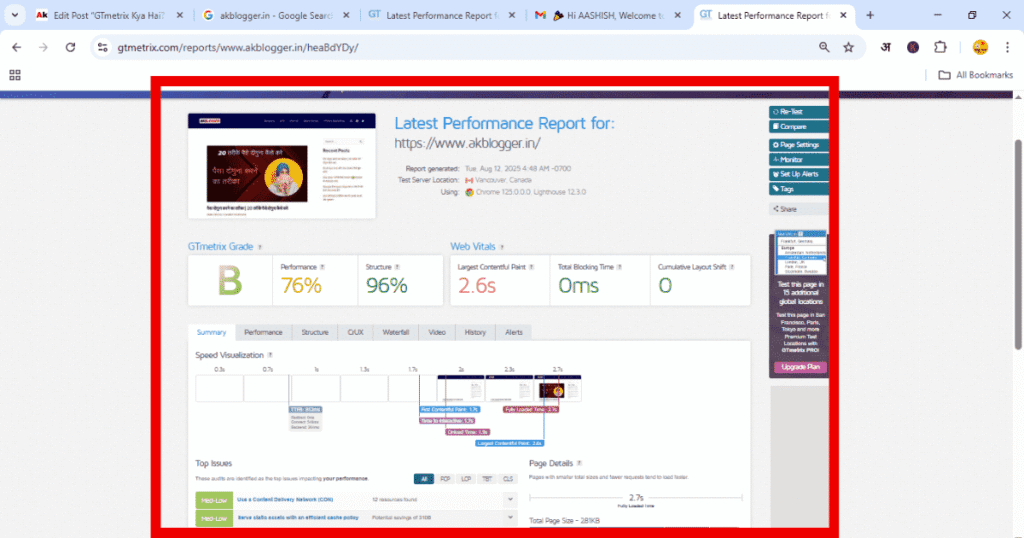Click Speed Visualization help icon
This screenshot has width=1024, height=538.
[x=270, y=355]
